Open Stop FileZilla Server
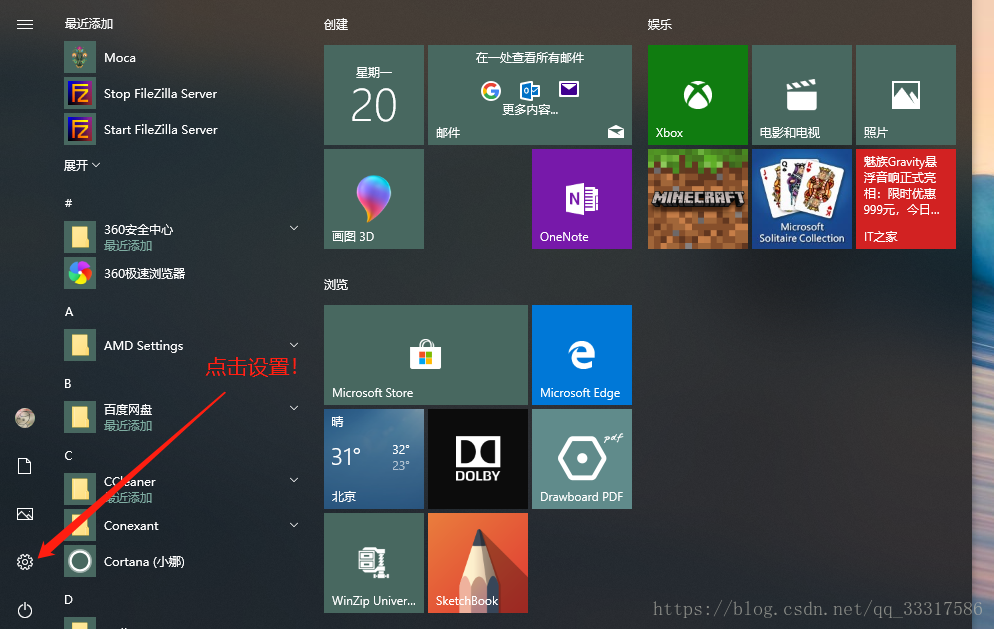The width and height of the screenshot is (994, 629). pos(181,94)
